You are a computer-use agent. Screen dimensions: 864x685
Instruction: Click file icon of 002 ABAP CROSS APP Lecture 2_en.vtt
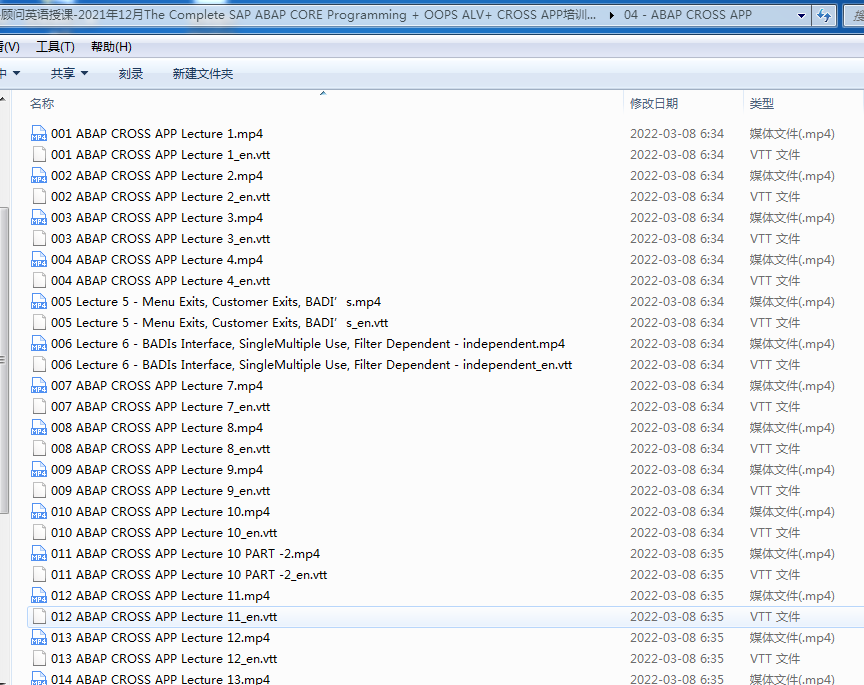coord(39,197)
